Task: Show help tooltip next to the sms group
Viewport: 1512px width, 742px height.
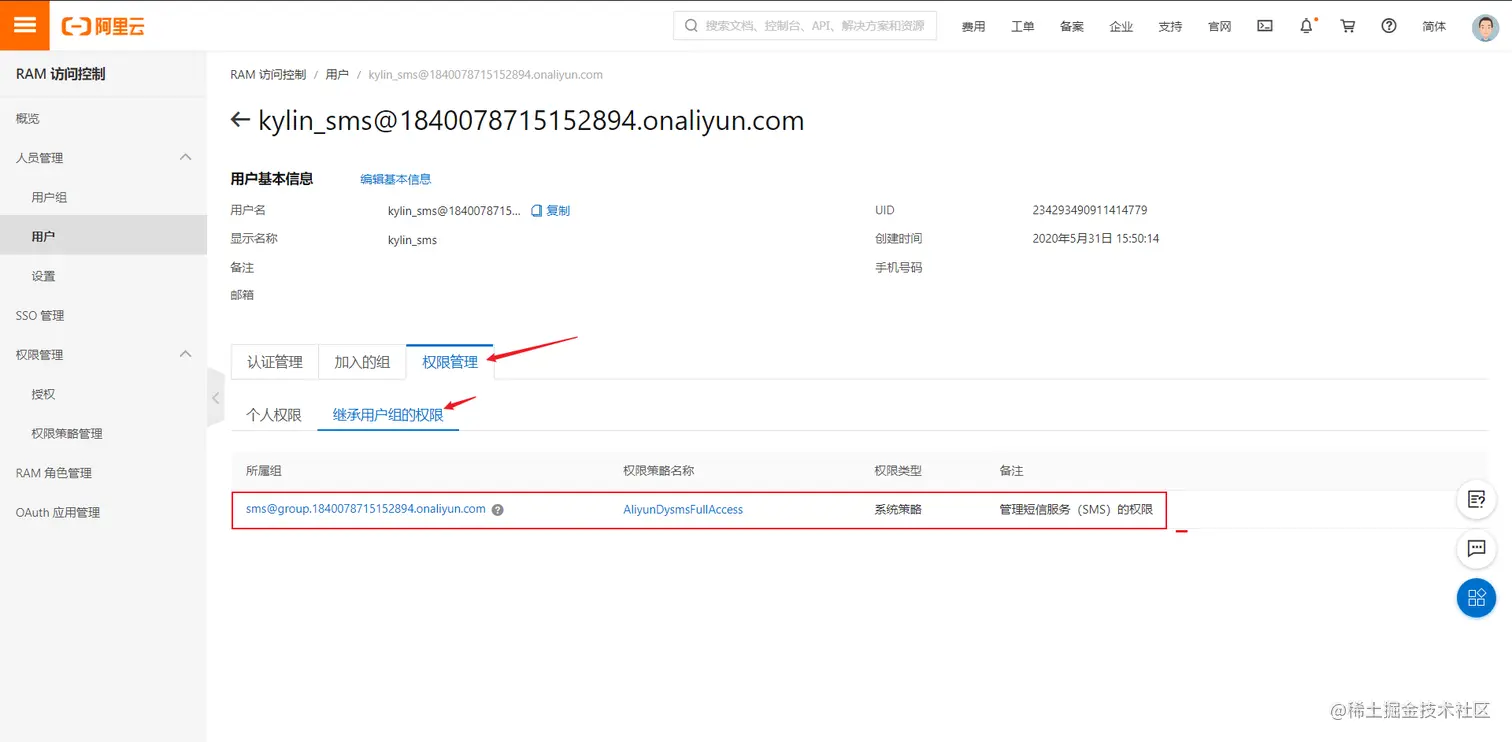Action: pyautogui.click(x=497, y=510)
